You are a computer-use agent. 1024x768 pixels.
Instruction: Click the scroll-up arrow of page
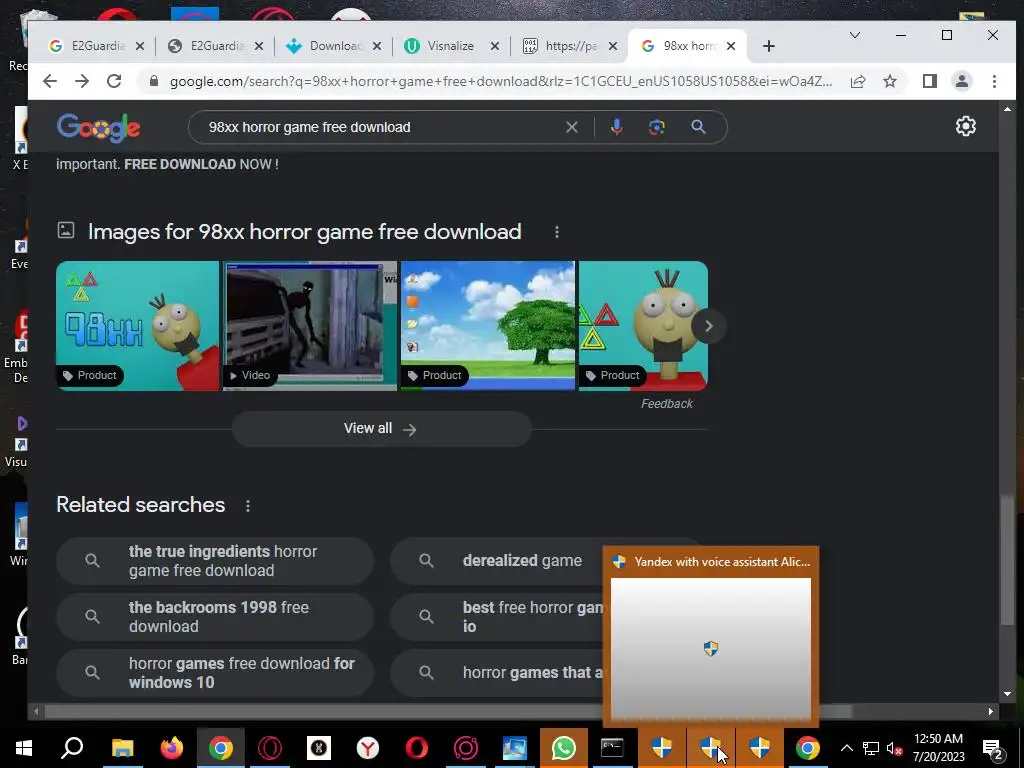click(x=1008, y=109)
